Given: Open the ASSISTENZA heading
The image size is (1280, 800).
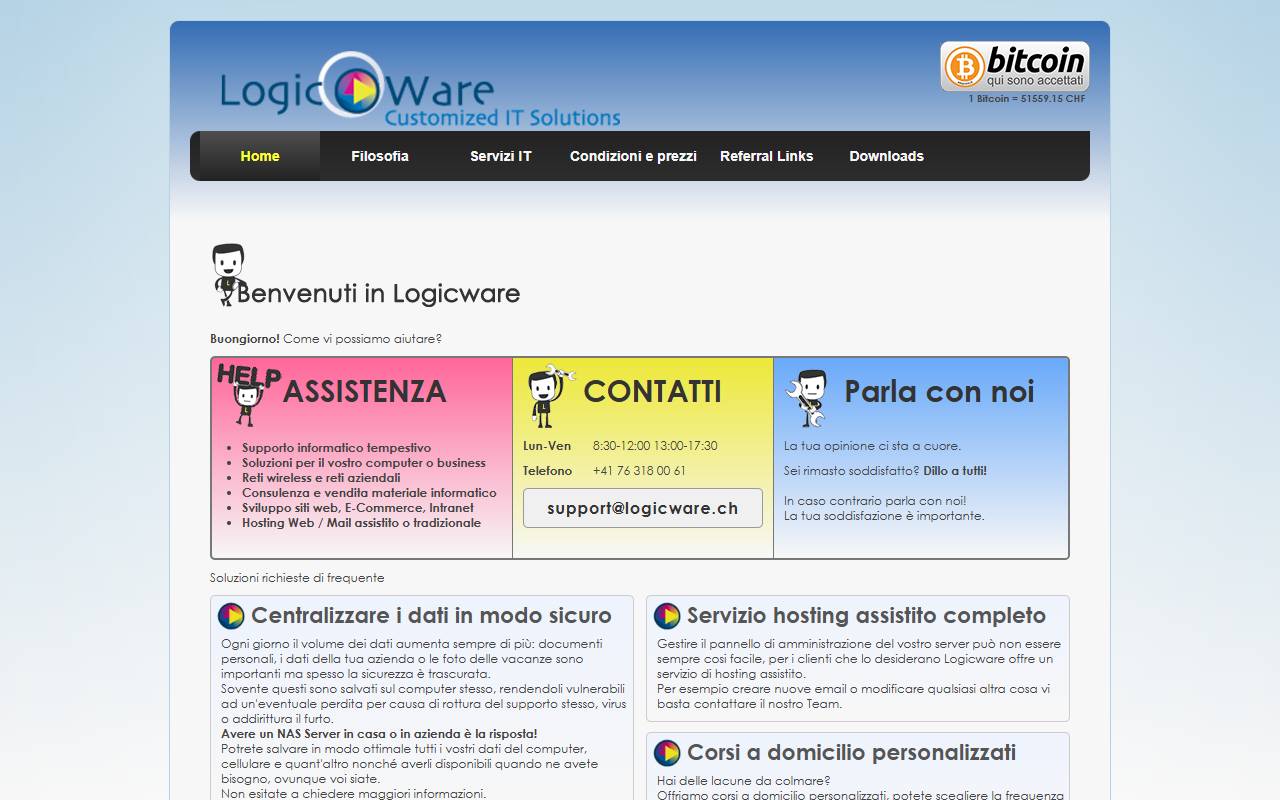Looking at the screenshot, I should click(x=365, y=391).
